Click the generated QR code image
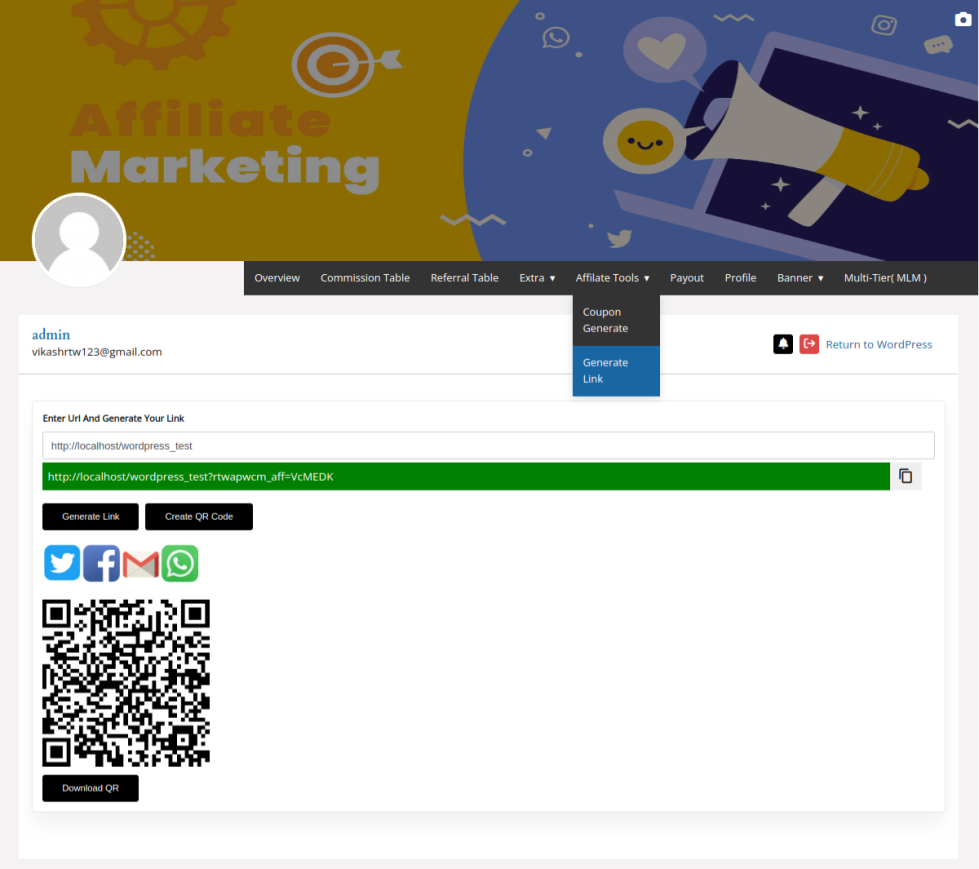This screenshot has width=979, height=869. [x=126, y=683]
